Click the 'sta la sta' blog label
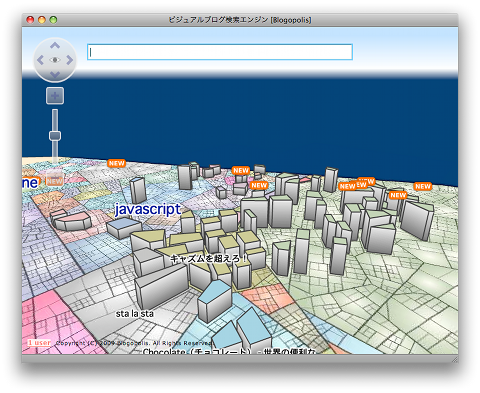 (x=135, y=314)
